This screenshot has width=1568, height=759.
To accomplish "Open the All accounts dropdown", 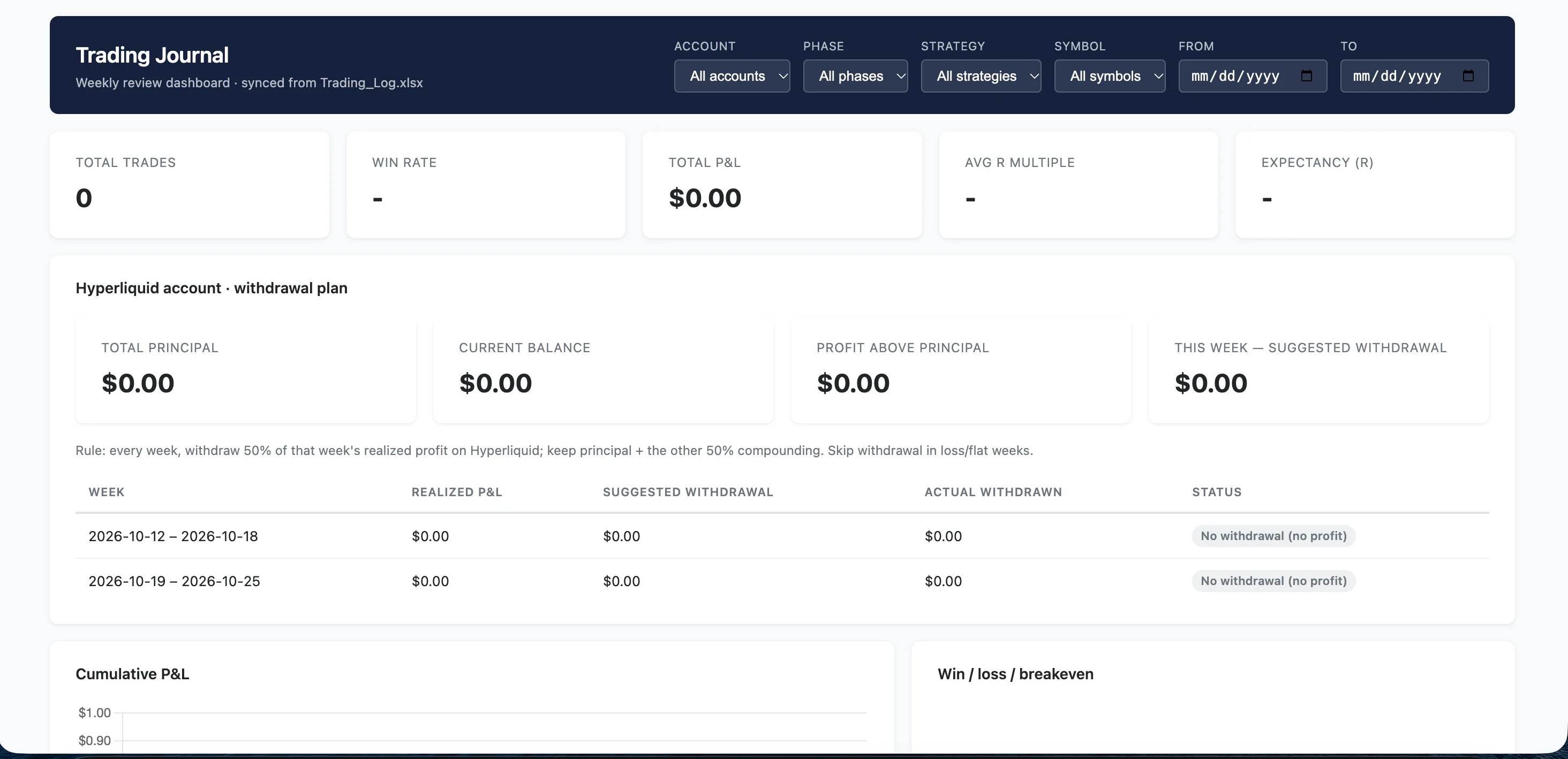I will [732, 76].
